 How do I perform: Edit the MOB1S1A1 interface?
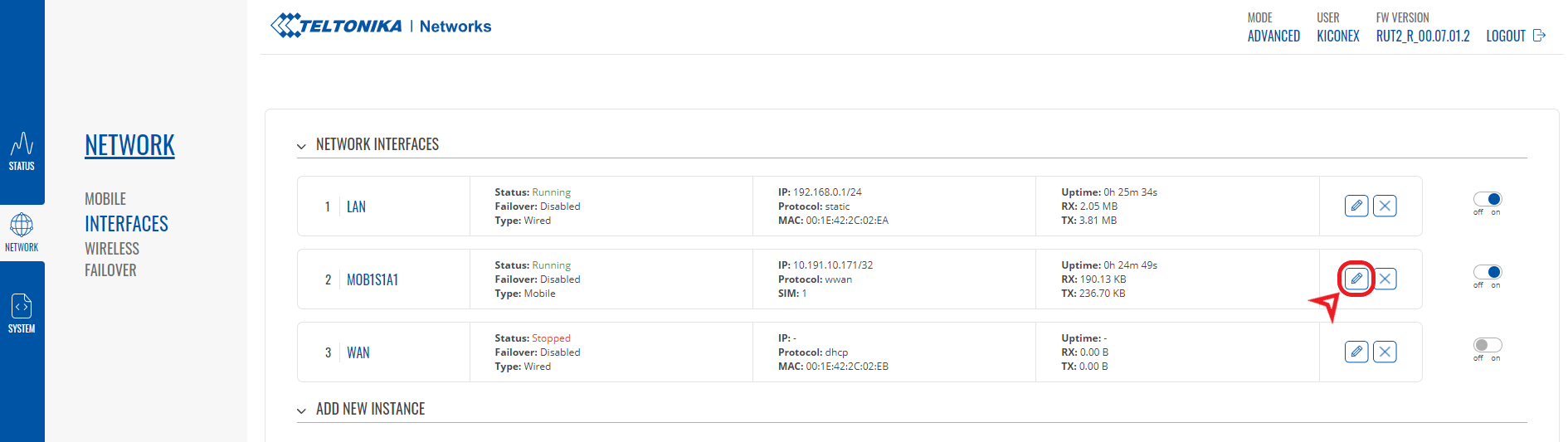pos(1356,279)
